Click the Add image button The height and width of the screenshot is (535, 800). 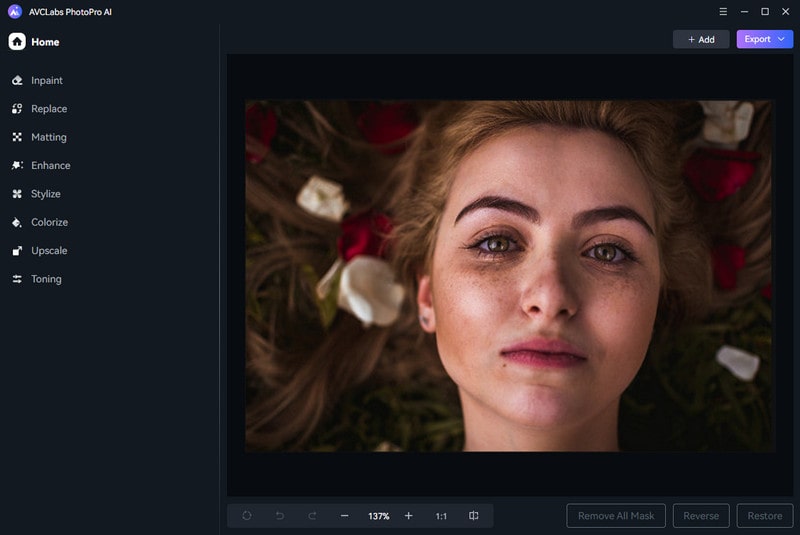point(701,39)
